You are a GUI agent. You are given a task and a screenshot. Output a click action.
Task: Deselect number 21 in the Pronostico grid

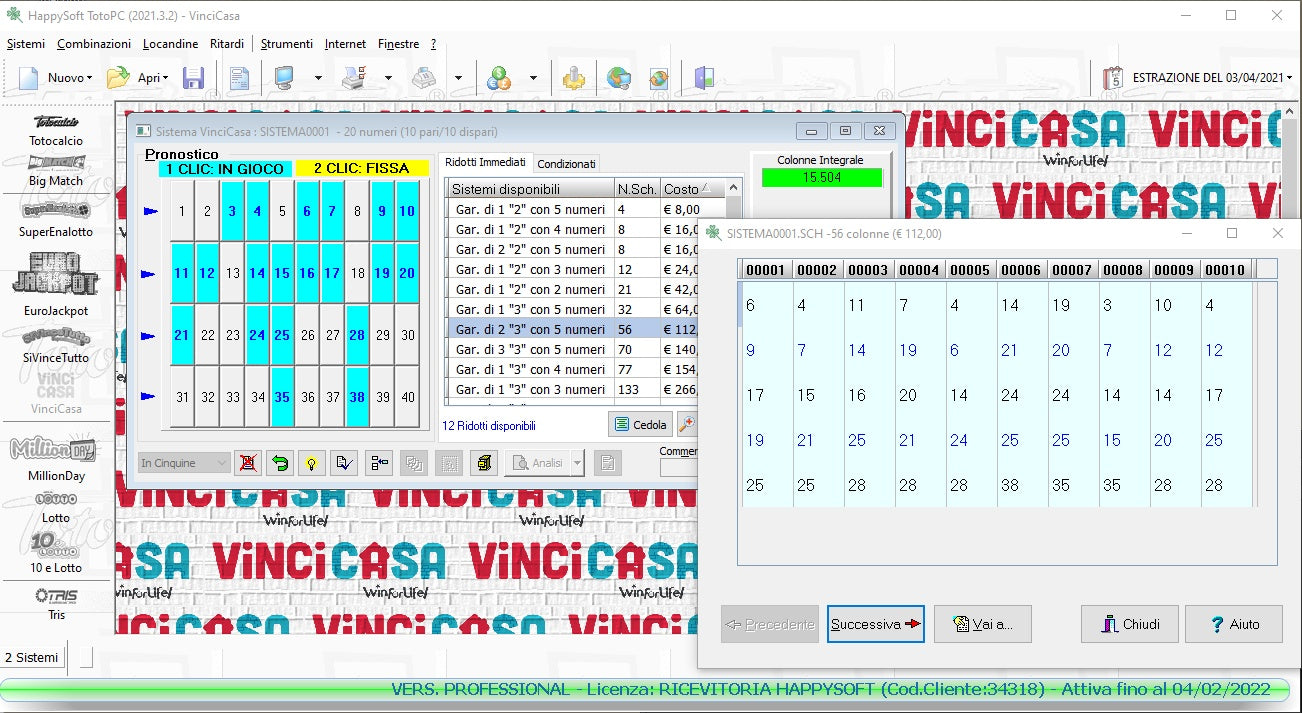[x=182, y=335]
